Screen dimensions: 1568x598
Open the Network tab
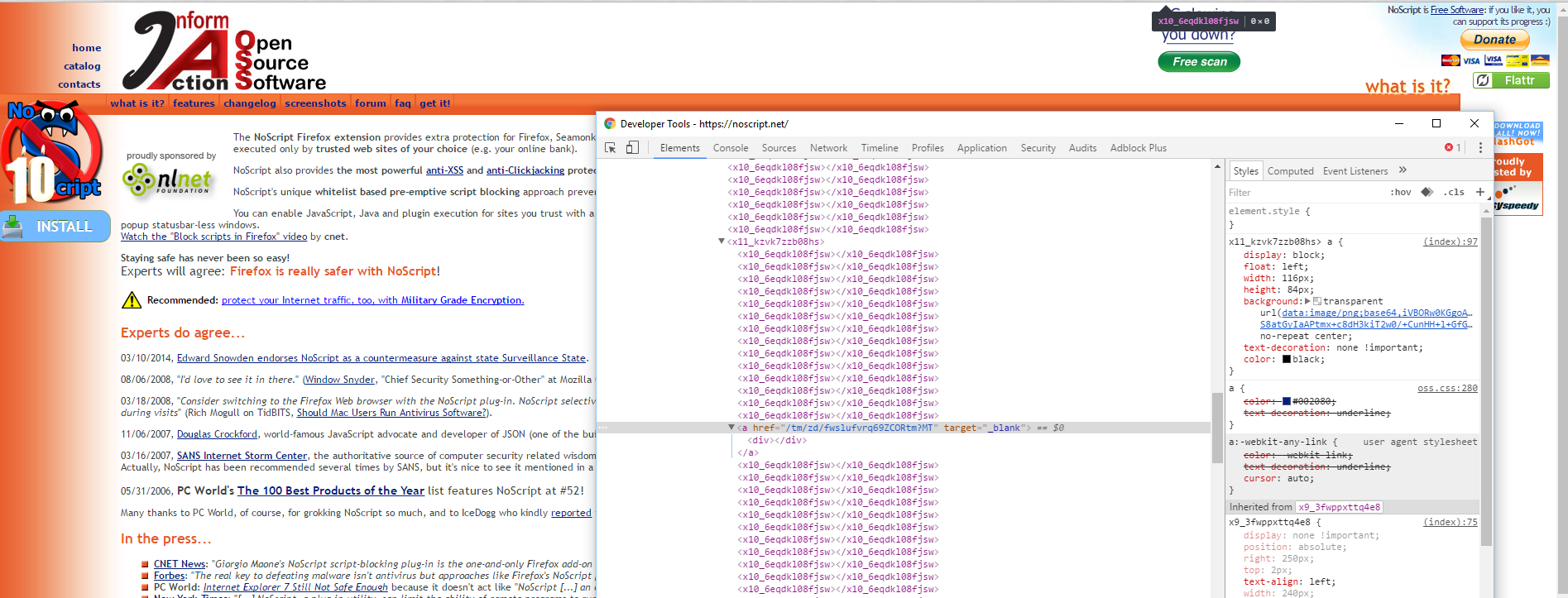(828, 148)
